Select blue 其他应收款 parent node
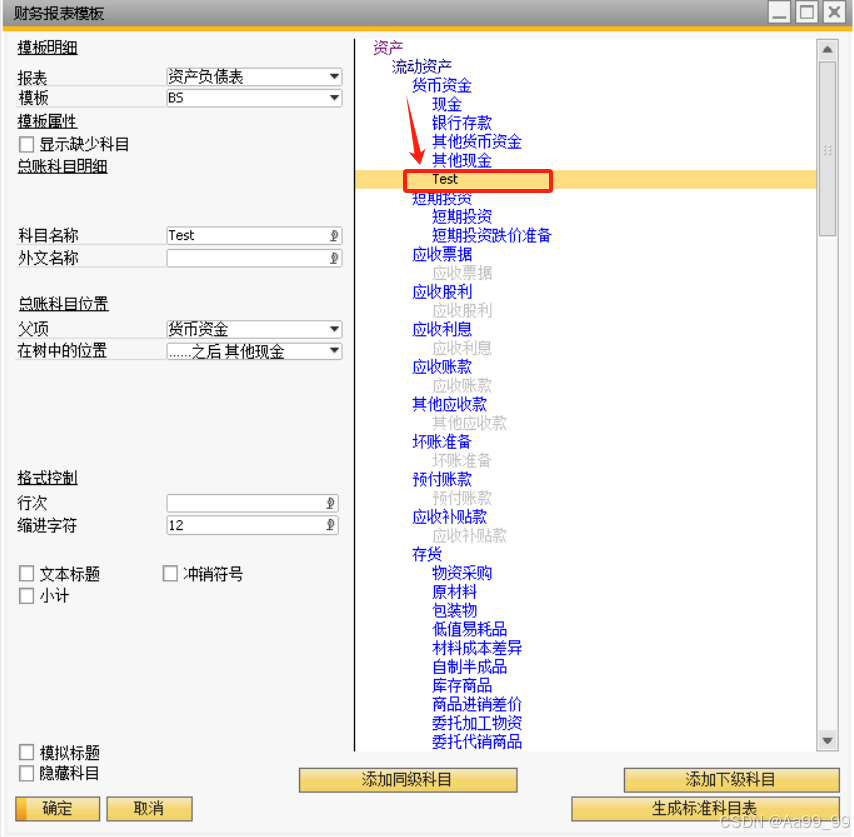The width and height of the screenshot is (854, 837). pos(449,405)
